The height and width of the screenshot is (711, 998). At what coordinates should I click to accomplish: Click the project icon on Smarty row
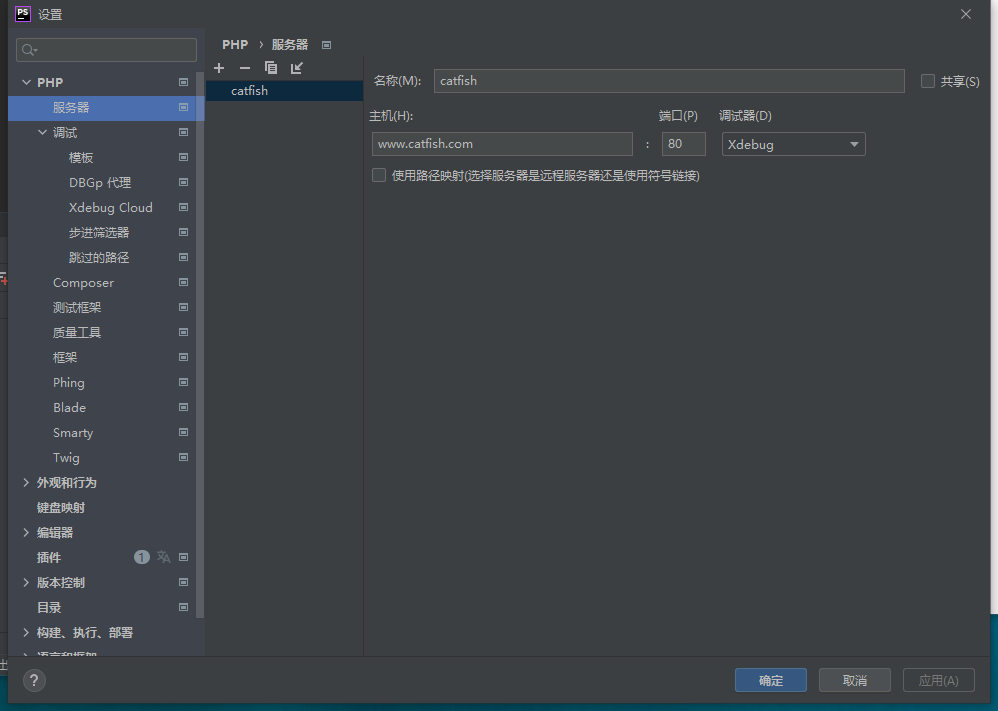pyautogui.click(x=183, y=432)
